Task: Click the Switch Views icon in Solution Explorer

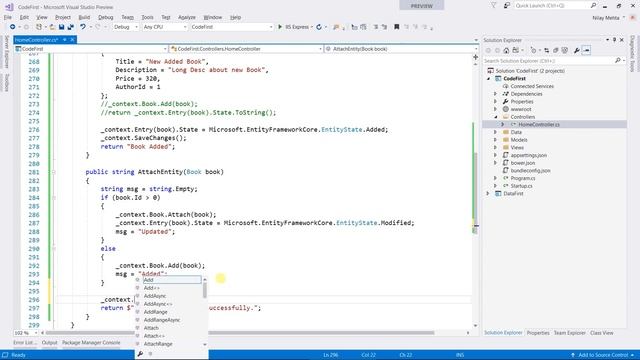Action: point(516,50)
